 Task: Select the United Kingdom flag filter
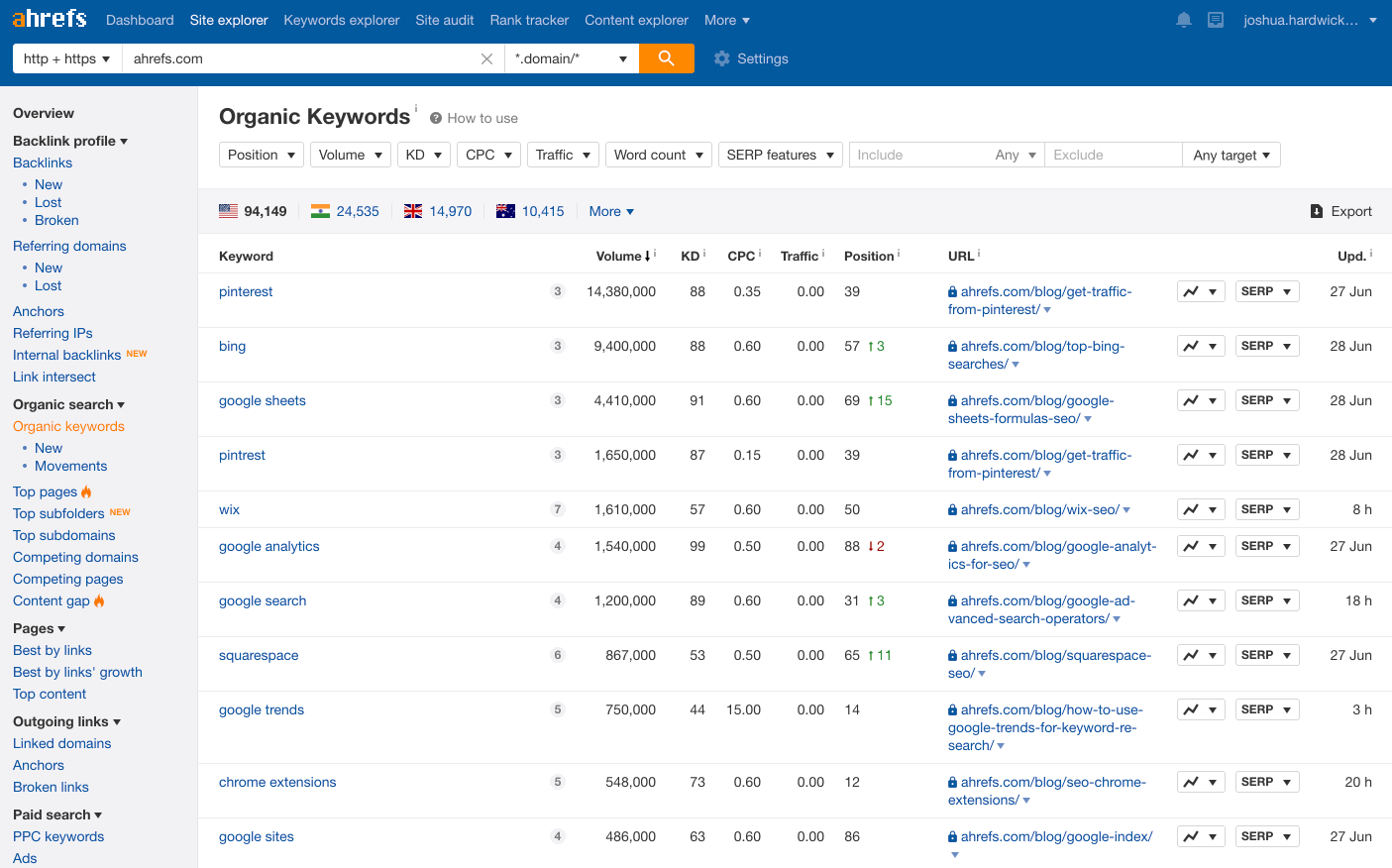413,211
